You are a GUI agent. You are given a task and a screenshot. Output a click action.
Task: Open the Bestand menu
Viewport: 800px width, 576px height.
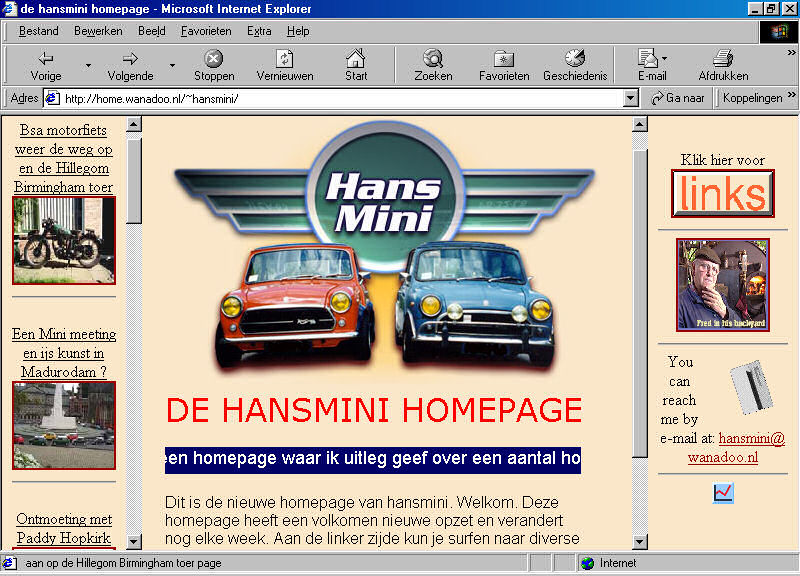click(39, 31)
